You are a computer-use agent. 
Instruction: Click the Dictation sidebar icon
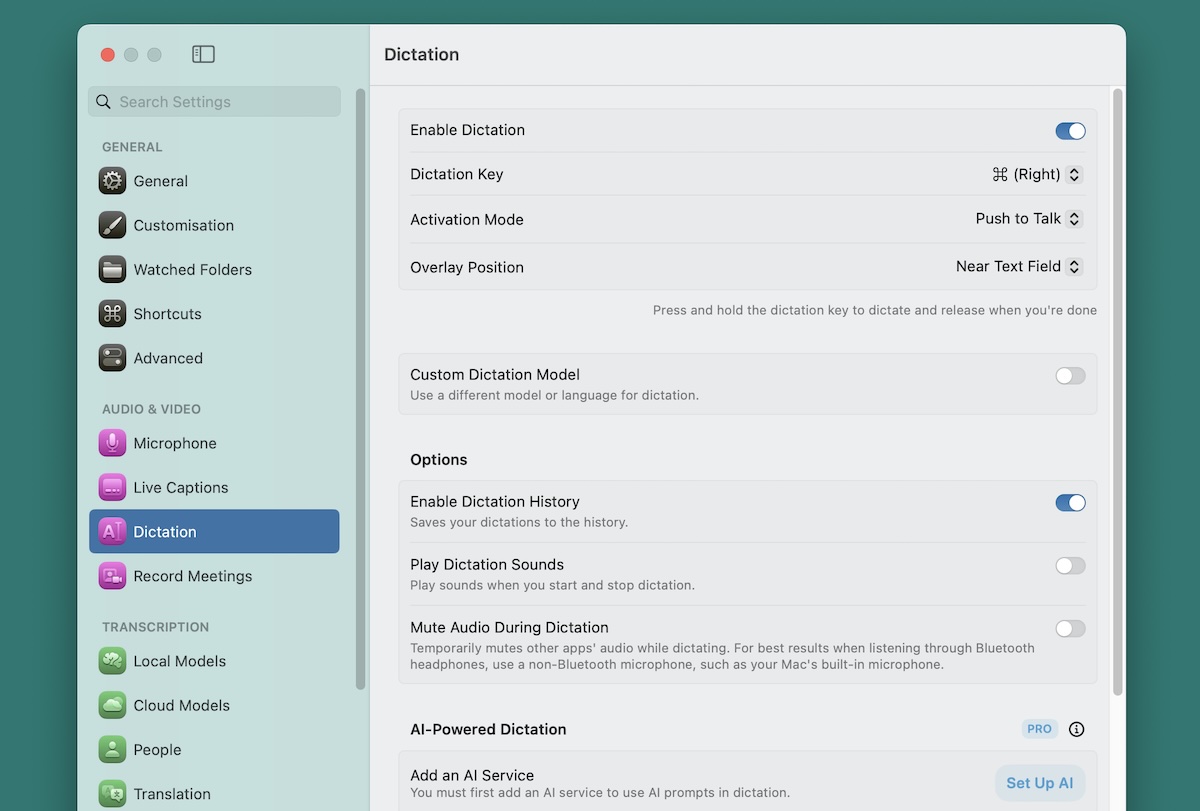pyautogui.click(x=112, y=532)
